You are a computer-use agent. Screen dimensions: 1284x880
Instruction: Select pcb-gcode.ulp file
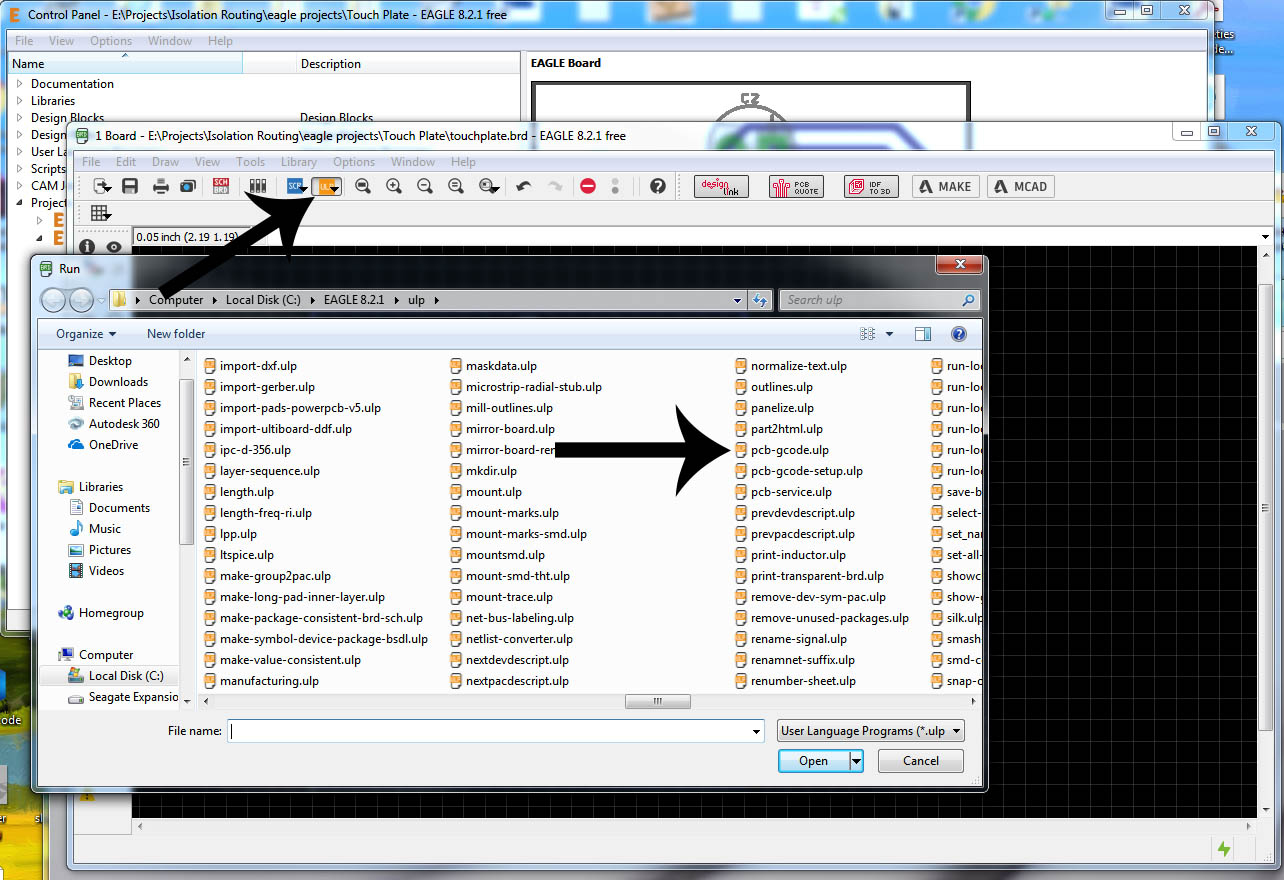782,450
